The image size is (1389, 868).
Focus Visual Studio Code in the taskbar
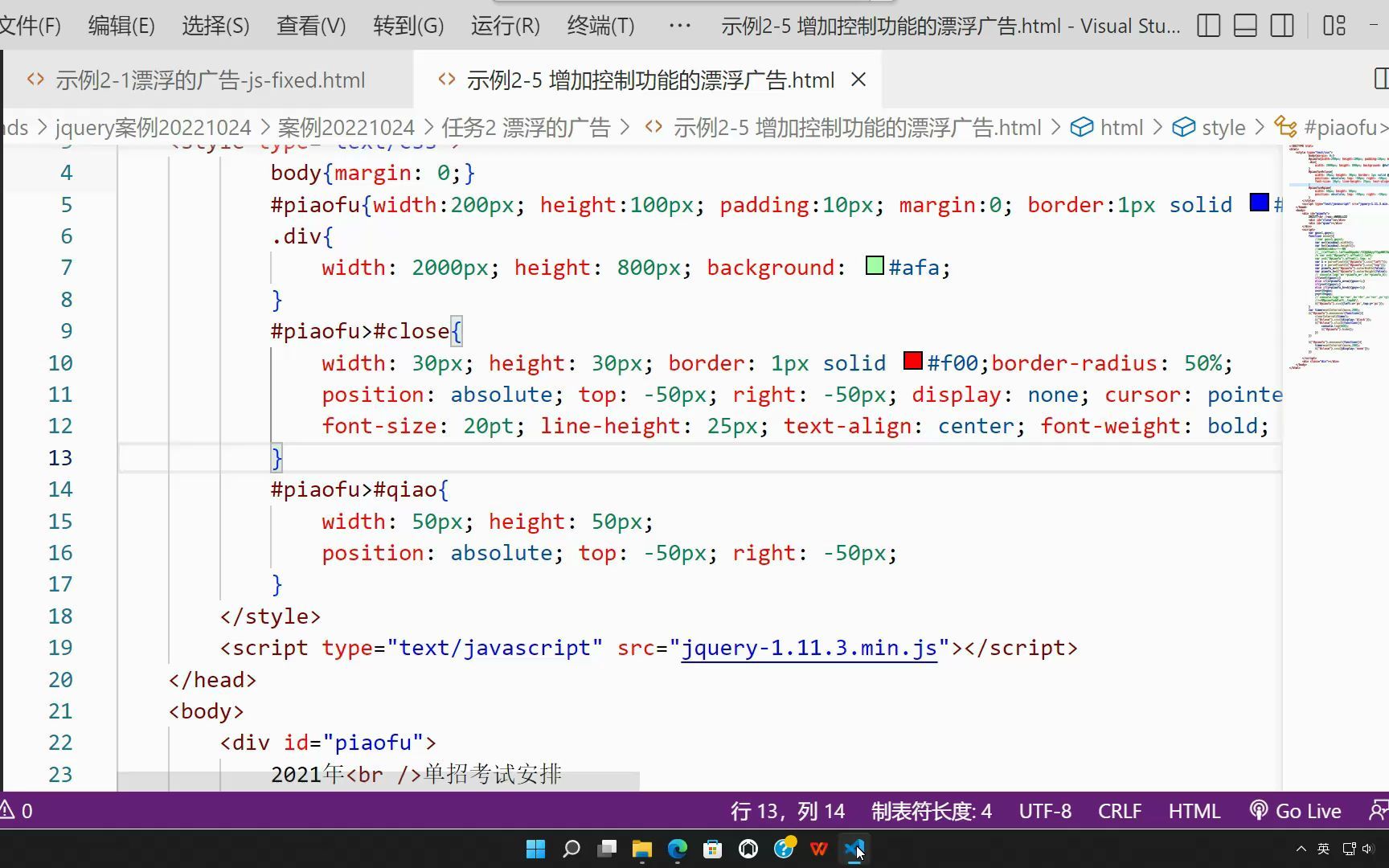point(854,849)
